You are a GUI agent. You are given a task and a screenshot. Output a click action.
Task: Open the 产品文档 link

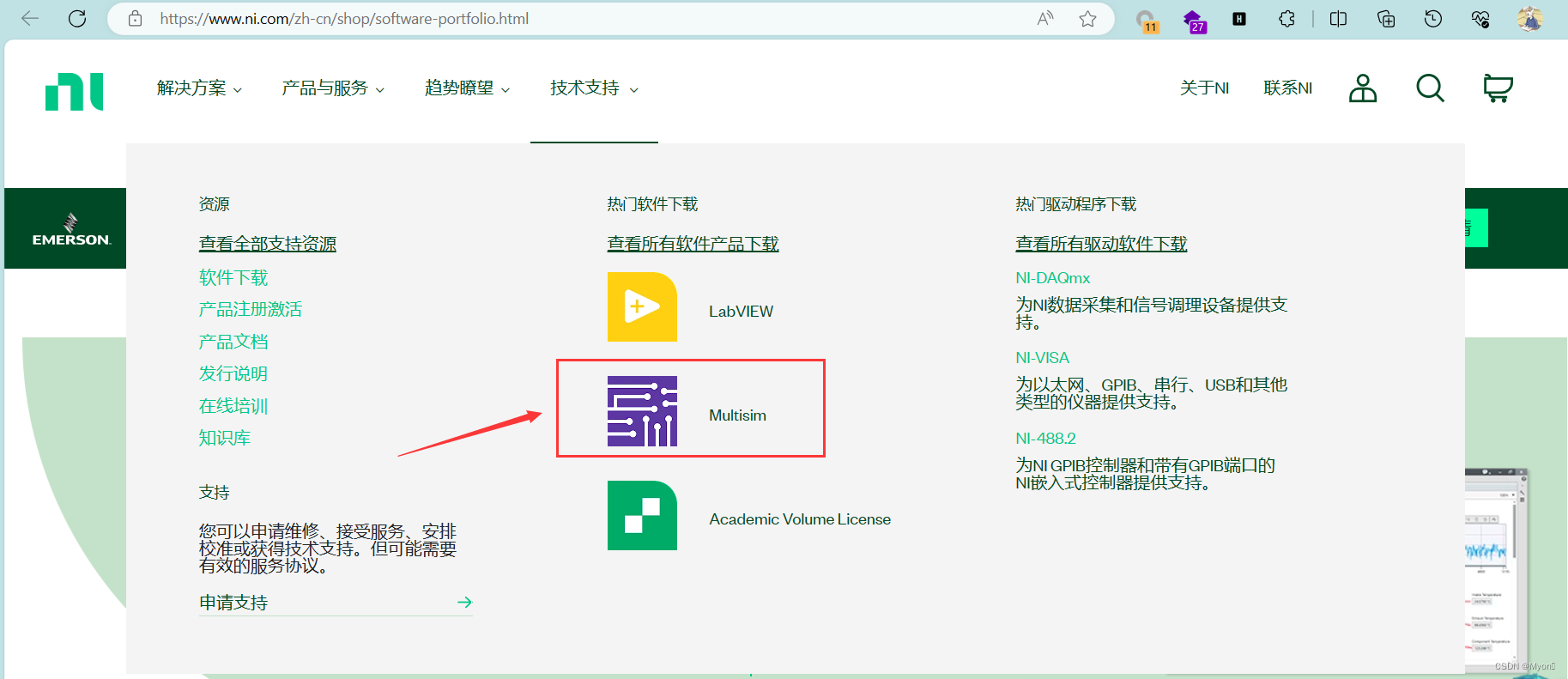tap(233, 342)
